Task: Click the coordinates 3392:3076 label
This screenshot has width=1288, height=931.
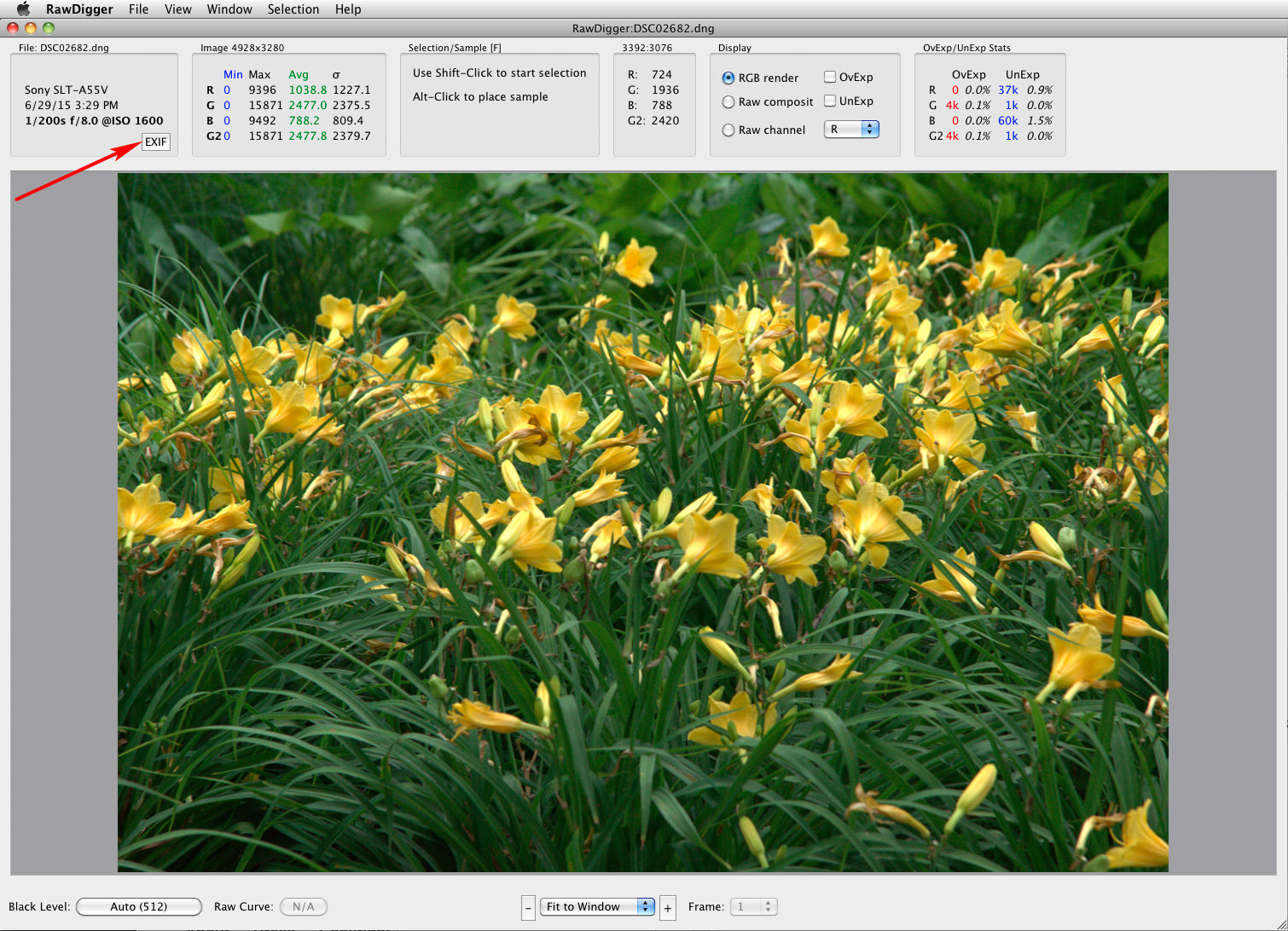Action: pos(647,48)
